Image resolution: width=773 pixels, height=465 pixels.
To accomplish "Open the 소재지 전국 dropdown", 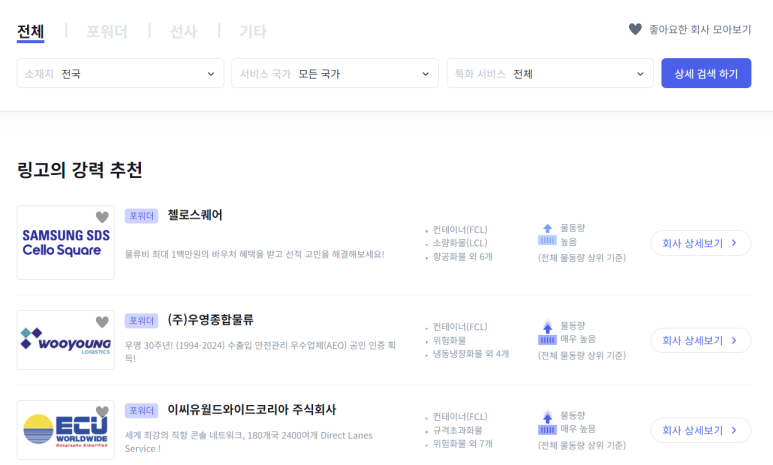I will [120, 73].
